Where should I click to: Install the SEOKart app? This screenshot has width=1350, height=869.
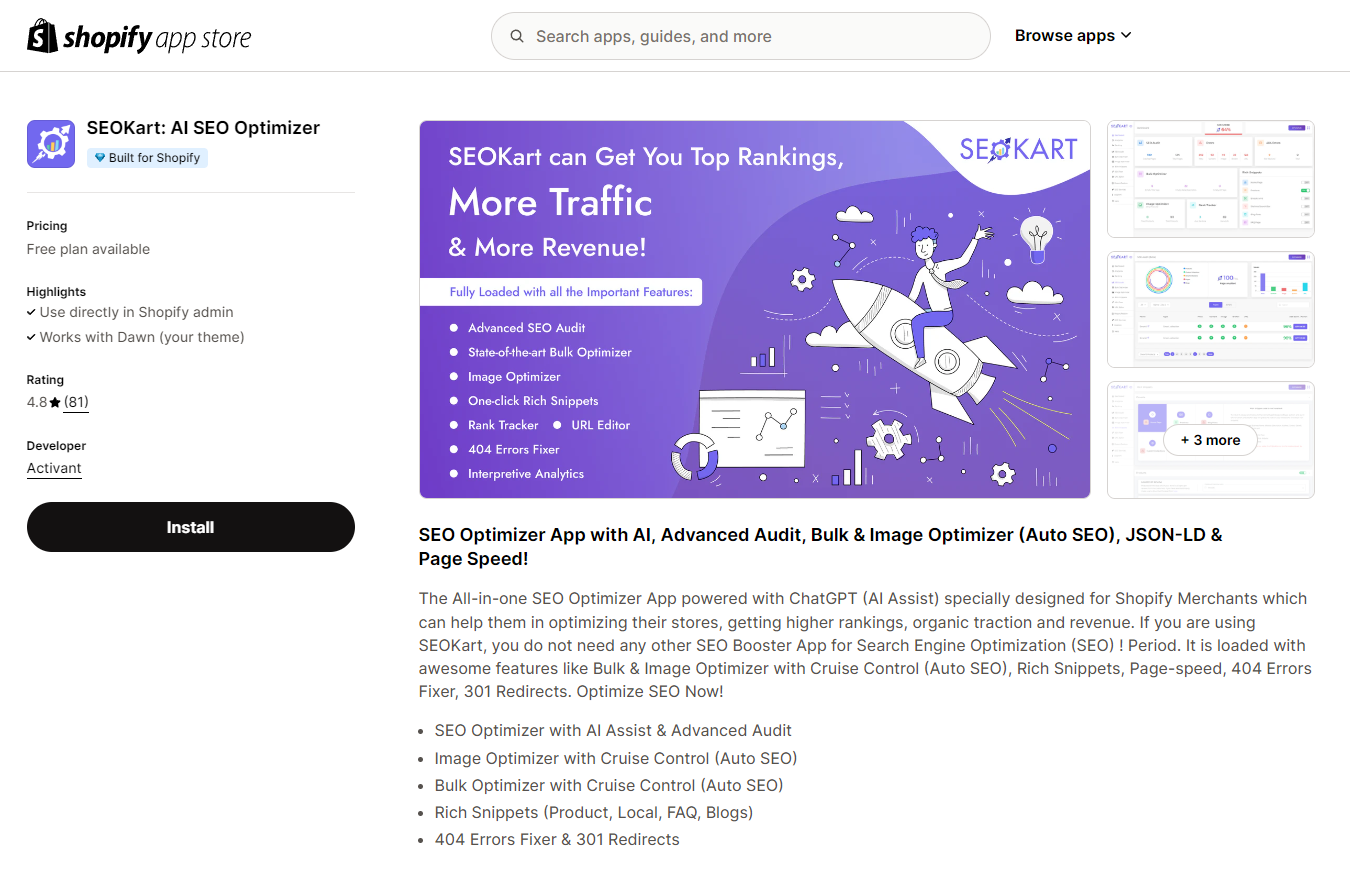[x=191, y=527]
